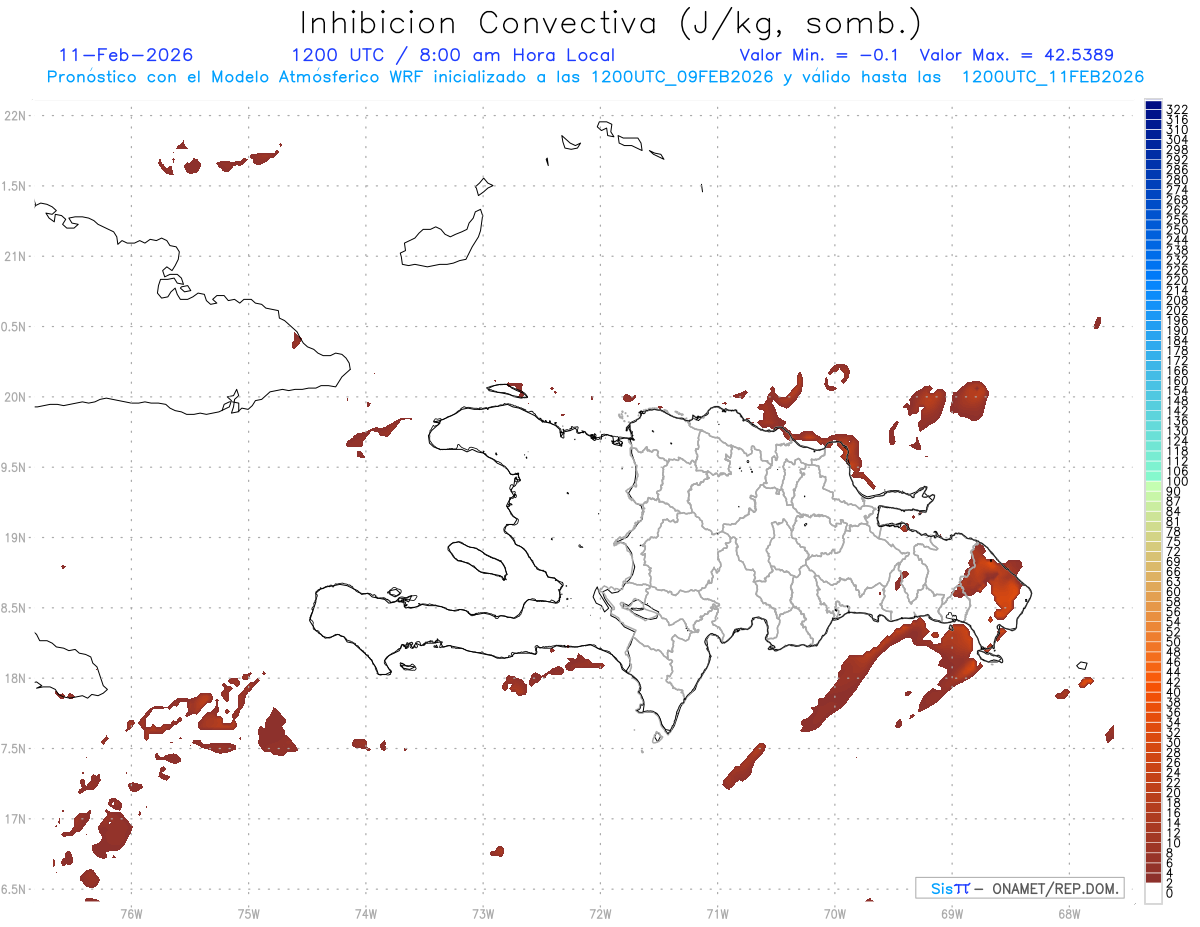The width and height of the screenshot is (1200, 927).
Task: Click the '17N' latitude label
Action: [x=15, y=819]
